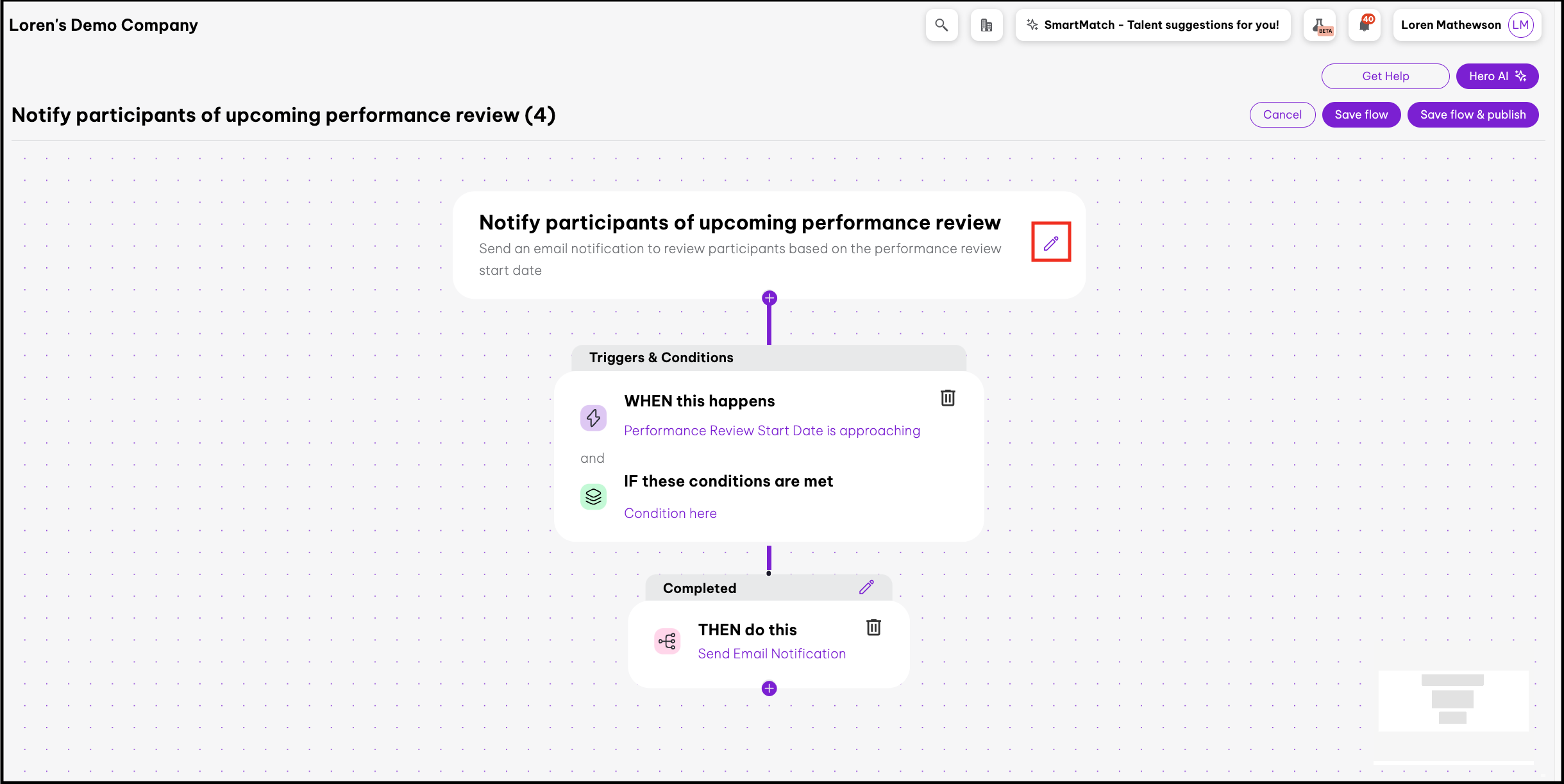The image size is (1564, 784).
Task: Open Performance Review Start Date trigger link
Action: [772, 431]
